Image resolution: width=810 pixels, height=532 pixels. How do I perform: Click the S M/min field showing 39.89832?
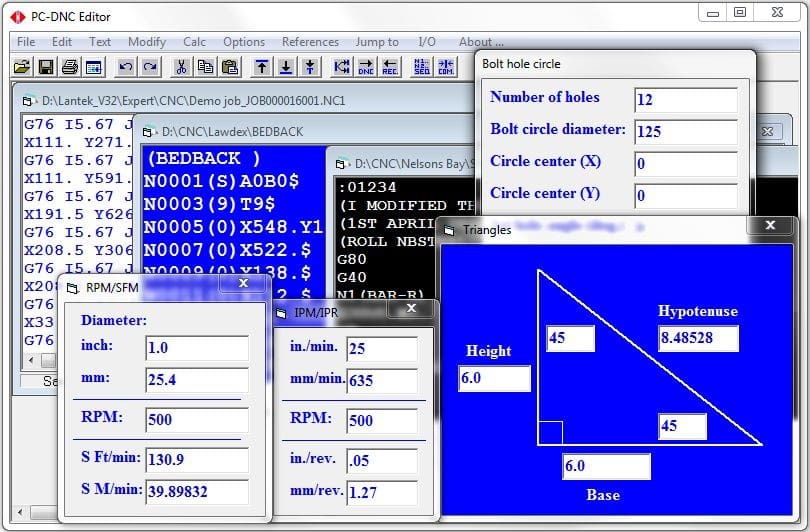click(x=197, y=492)
